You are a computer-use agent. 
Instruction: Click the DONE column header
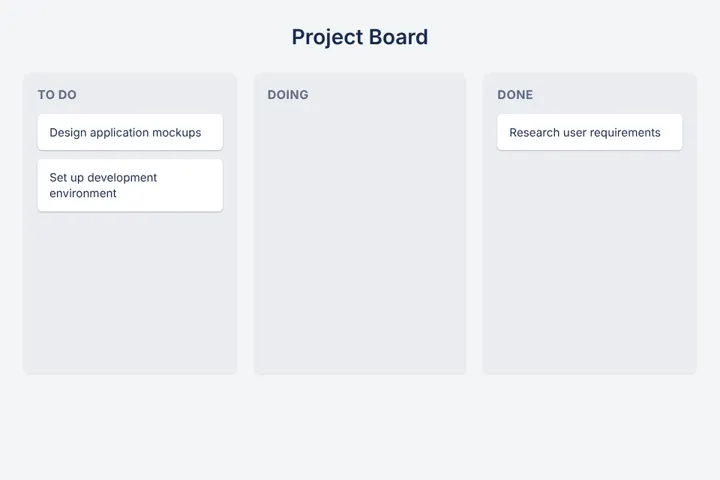pos(515,95)
